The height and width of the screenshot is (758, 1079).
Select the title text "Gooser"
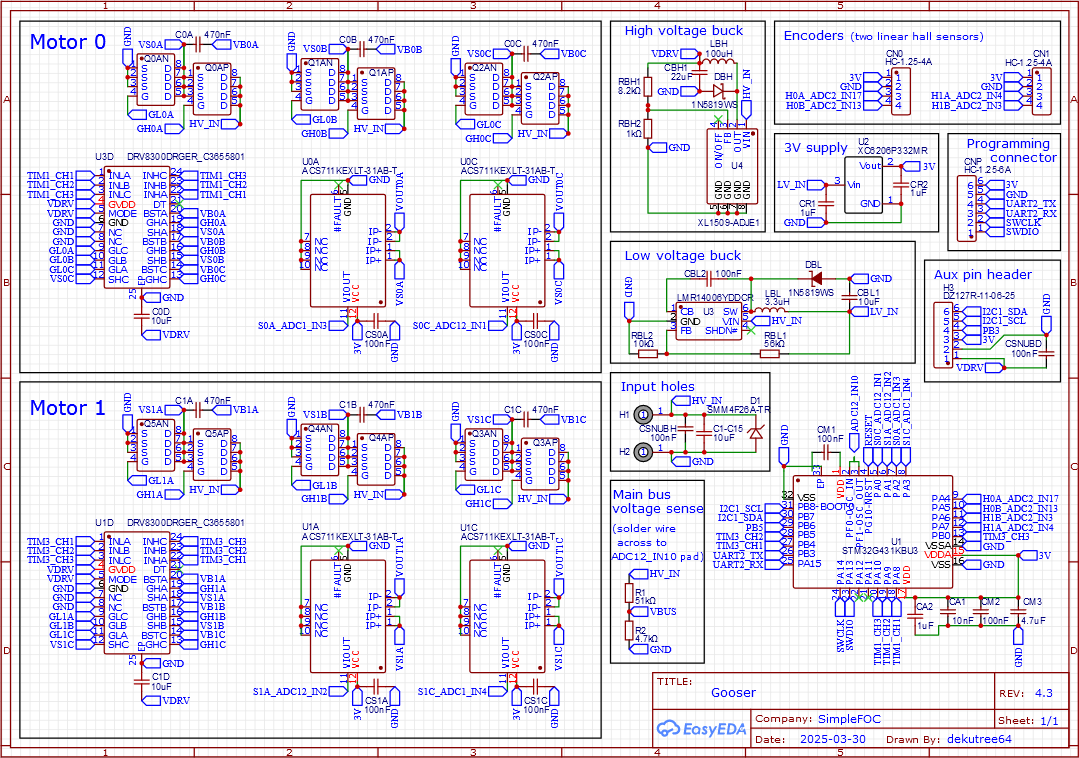click(733, 693)
